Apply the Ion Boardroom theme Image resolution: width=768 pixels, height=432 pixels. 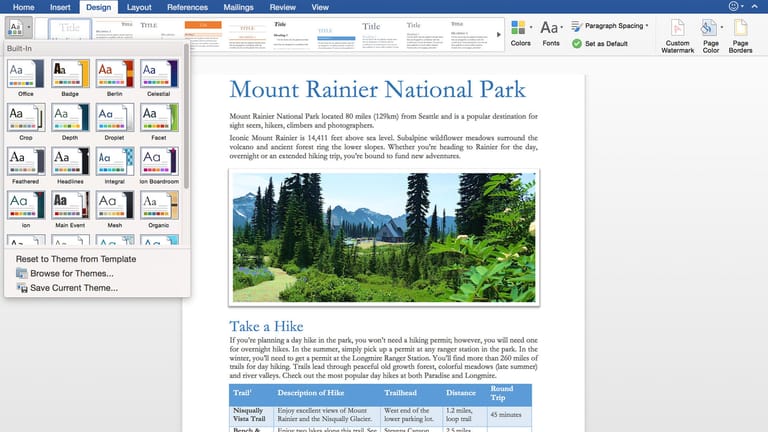[159, 166]
